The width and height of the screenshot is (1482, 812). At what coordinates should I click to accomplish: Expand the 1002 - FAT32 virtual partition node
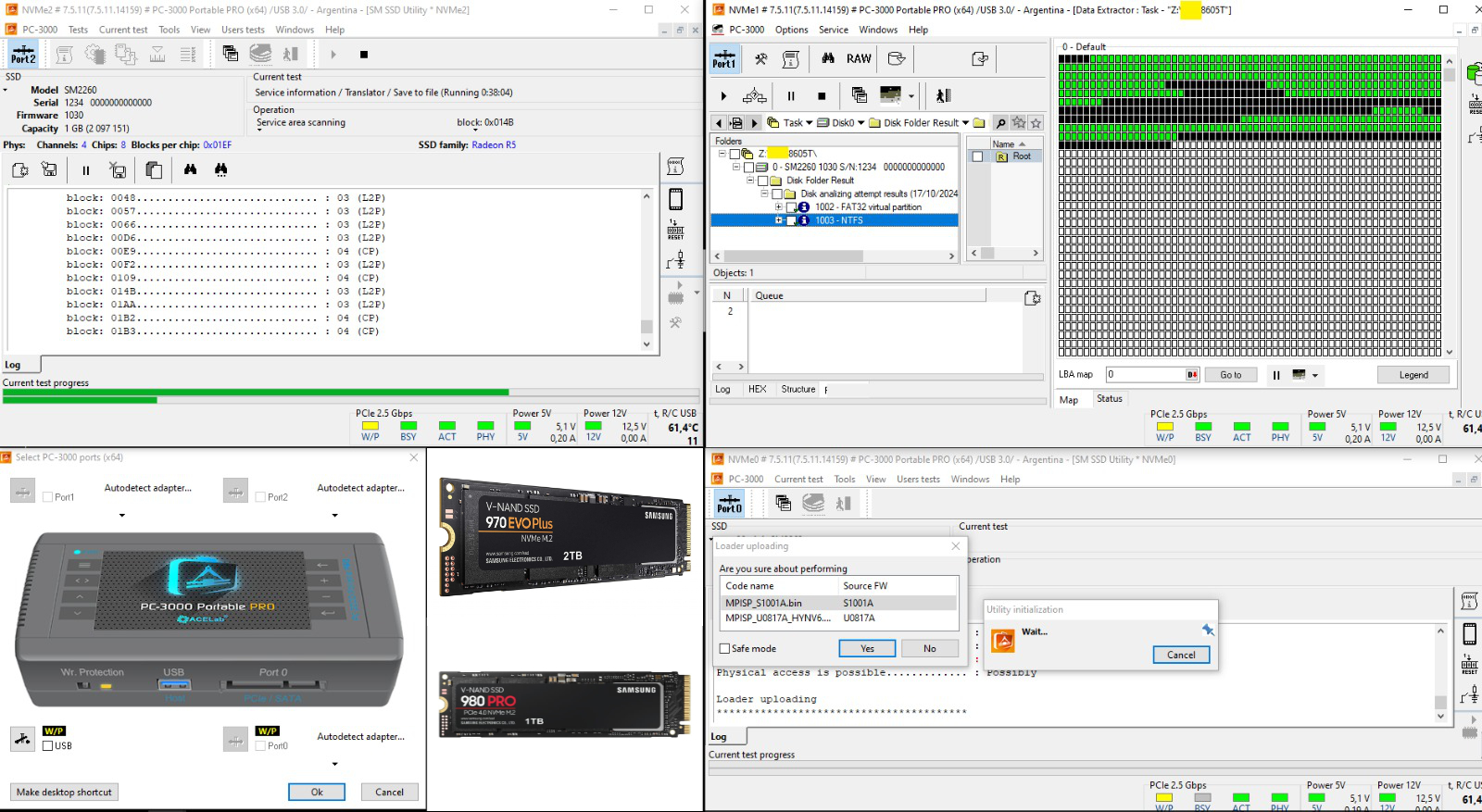coord(779,207)
